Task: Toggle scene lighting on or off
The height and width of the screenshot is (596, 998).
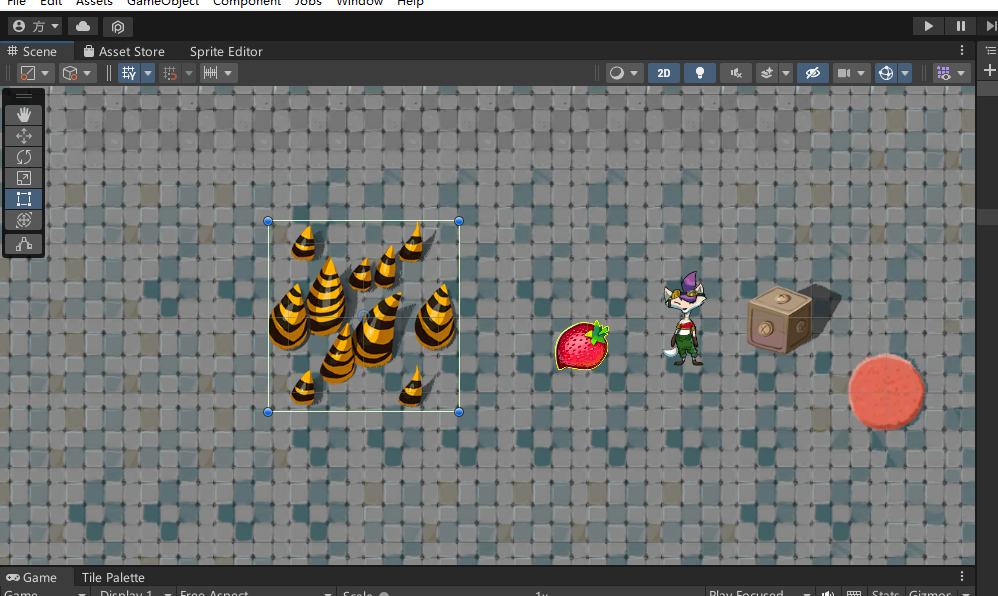Action: click(700, 72)
